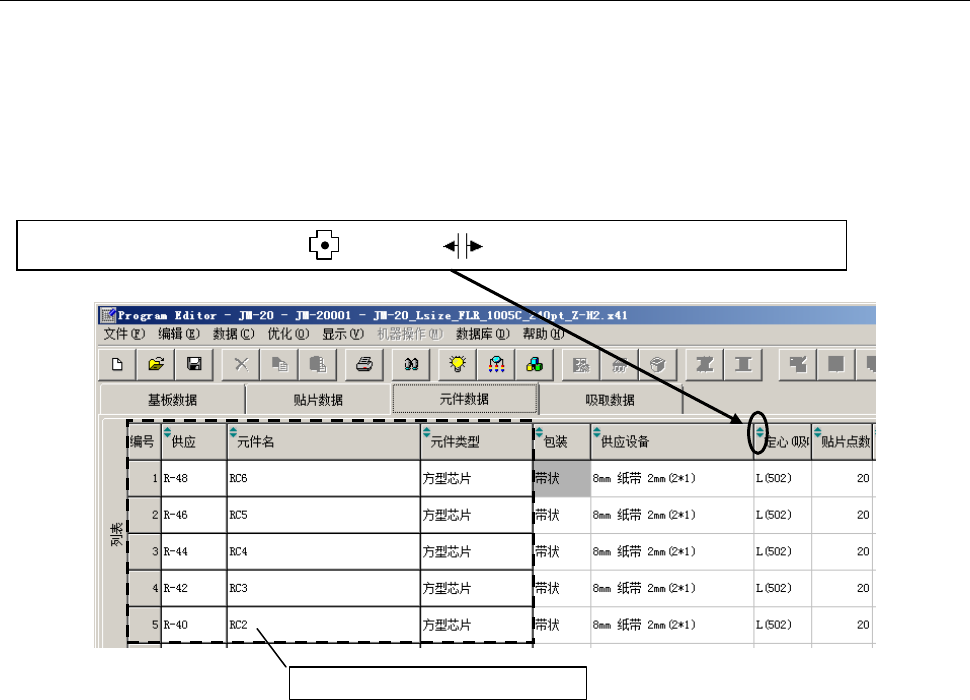Click the 8mm 纸带 cell in the RC5 row
The image size is (970, 700).
click(672, 514)
